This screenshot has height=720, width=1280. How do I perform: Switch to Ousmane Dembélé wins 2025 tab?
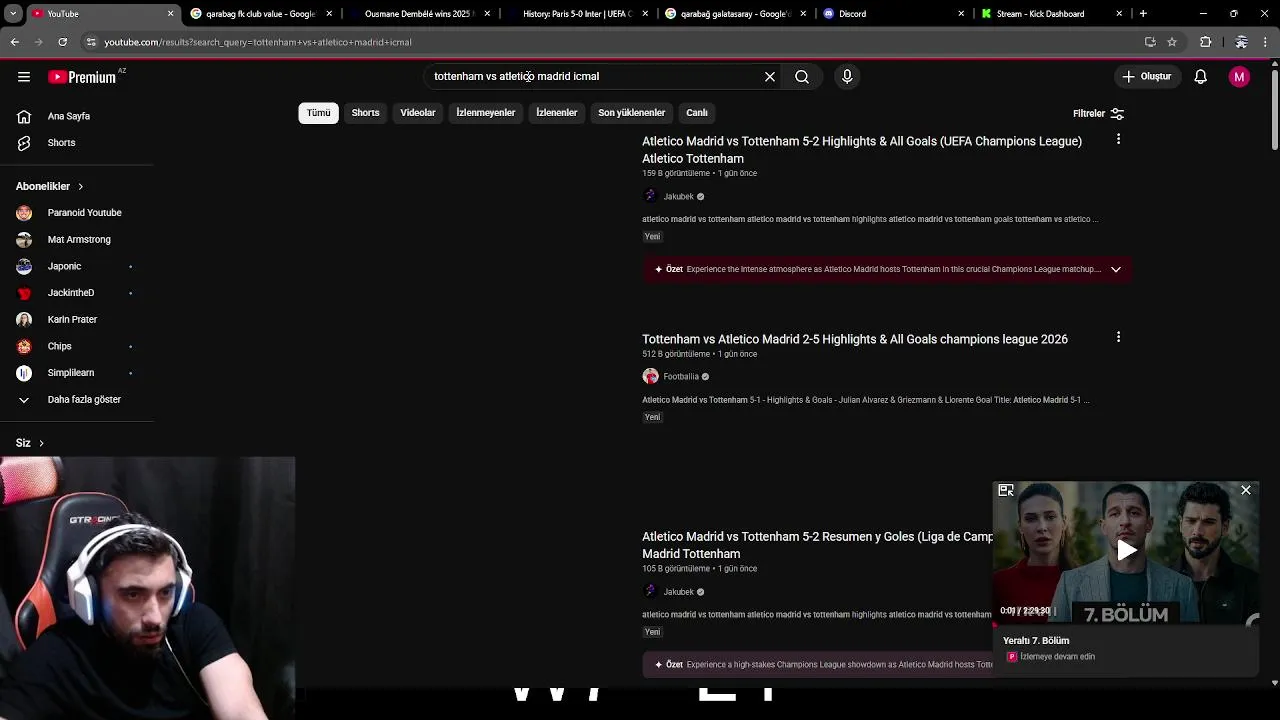[418, 14]
